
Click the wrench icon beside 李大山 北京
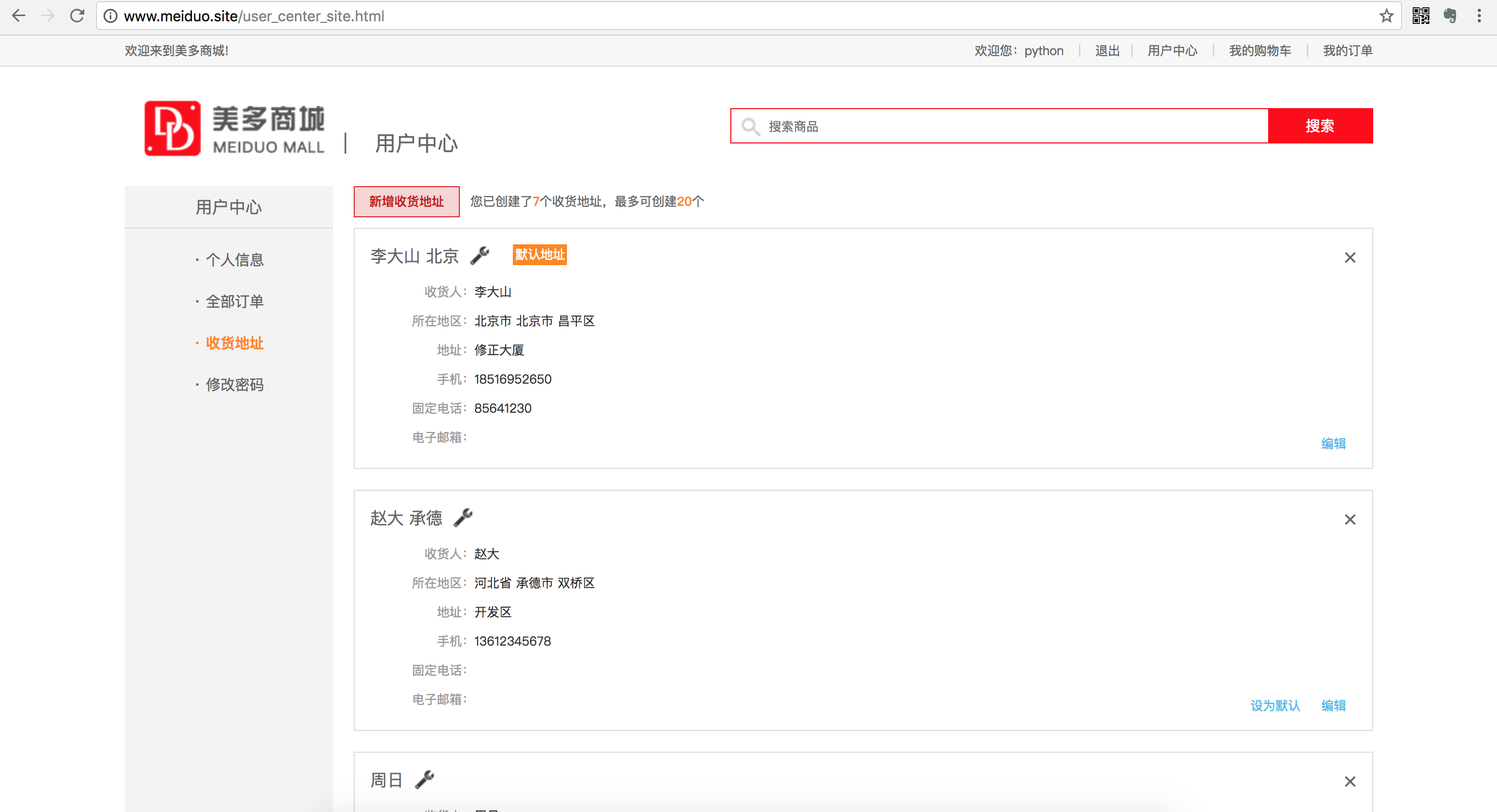(x=480, y=256)
